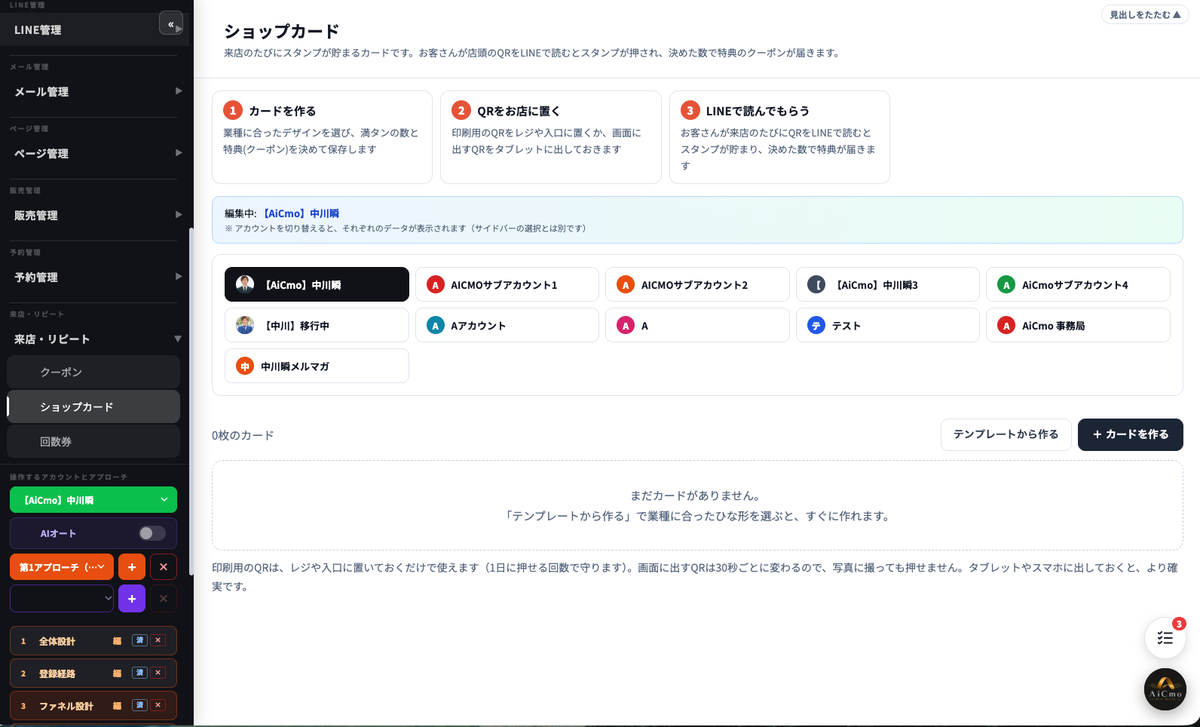Click the 編 edit icon on 登録経路 row

point(117,673)
